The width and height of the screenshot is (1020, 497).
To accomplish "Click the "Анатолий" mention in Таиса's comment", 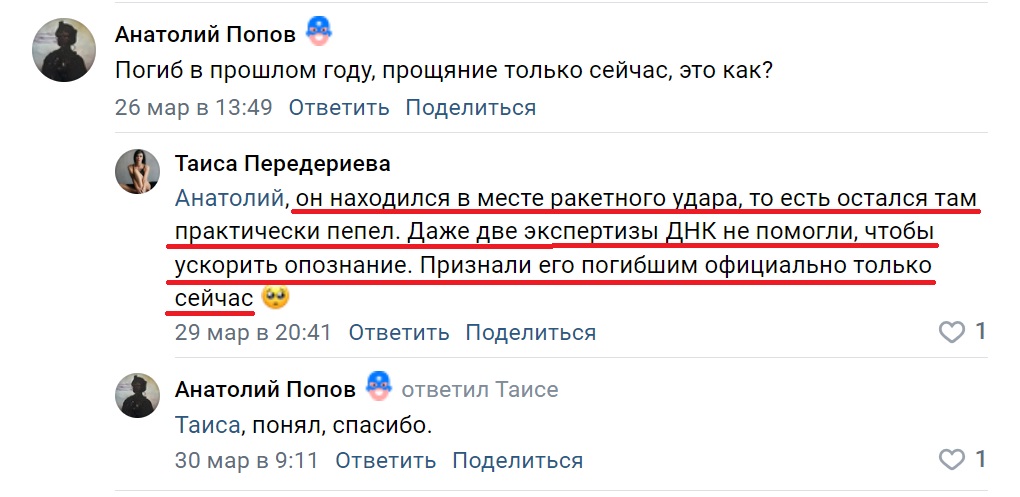I will tap(230, 198).
